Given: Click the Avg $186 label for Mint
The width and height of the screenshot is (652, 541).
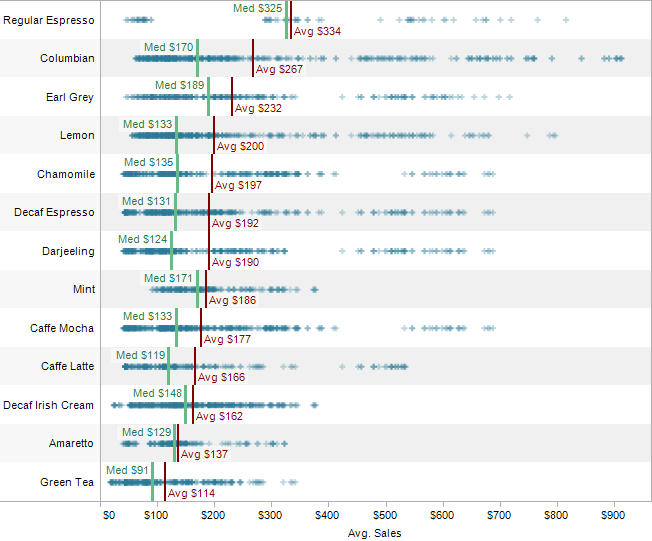Looking at the screenshot, I should click(x=232, y=300).
